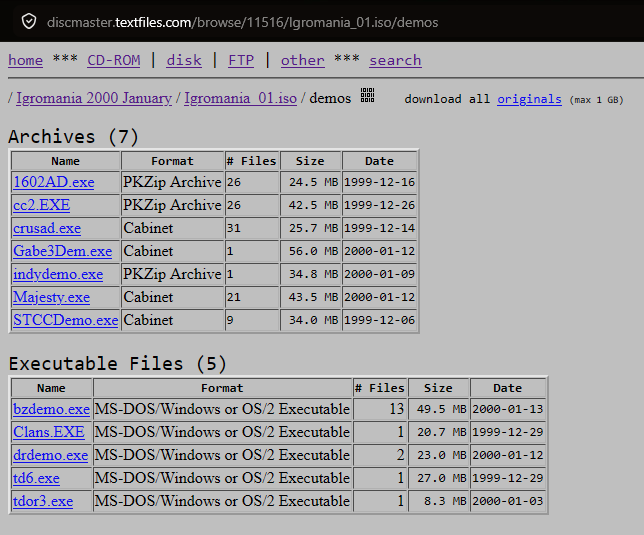Open the Clans.EXE executable link

coord(49,432)
